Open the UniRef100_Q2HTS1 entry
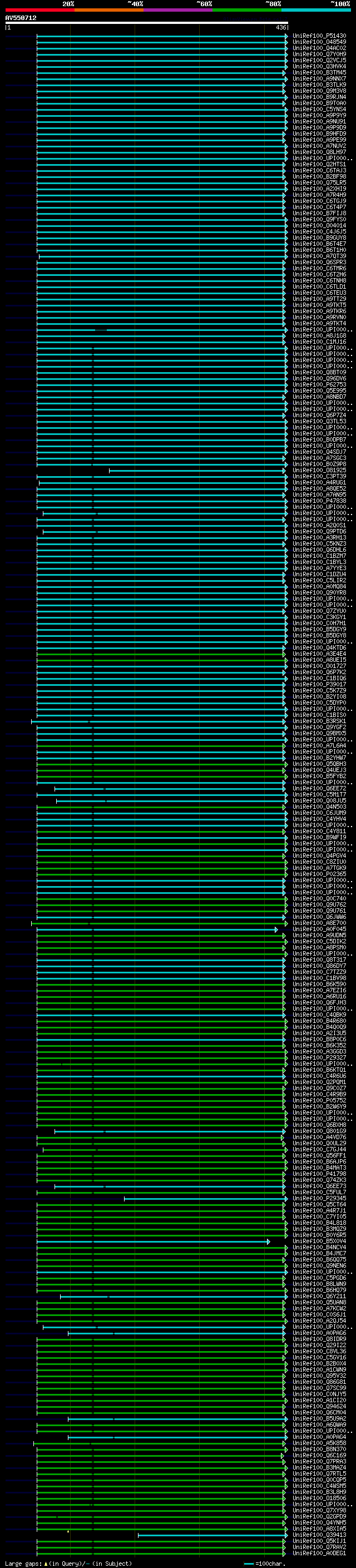356x1568 pixels. [319, 164]
